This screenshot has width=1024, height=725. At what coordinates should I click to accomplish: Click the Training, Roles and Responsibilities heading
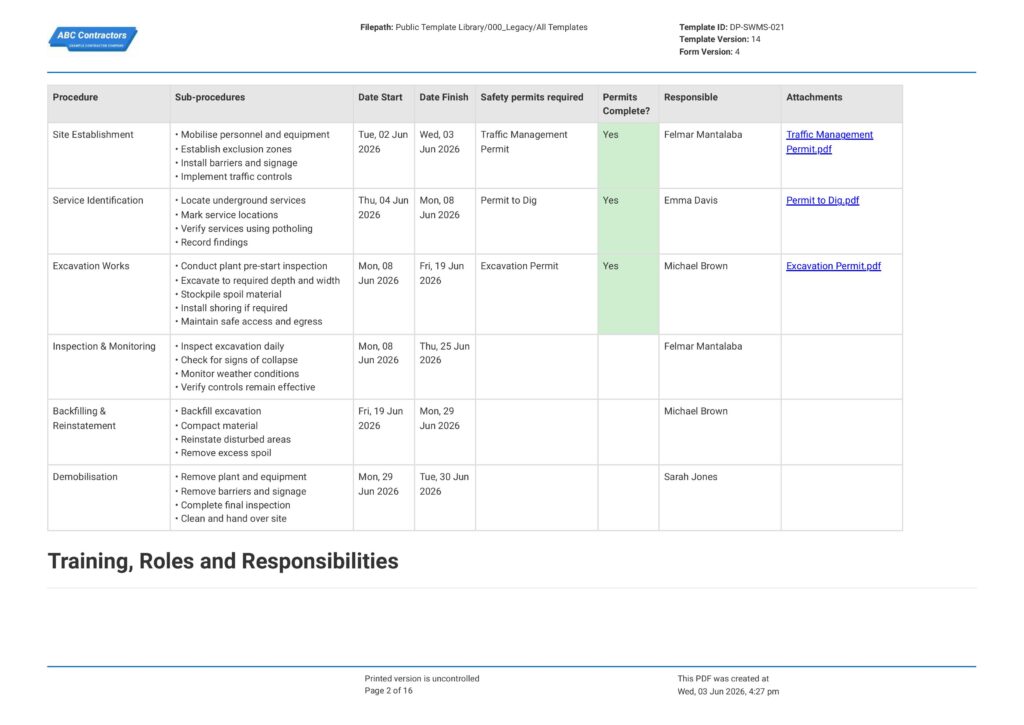[x=223, y=561]
